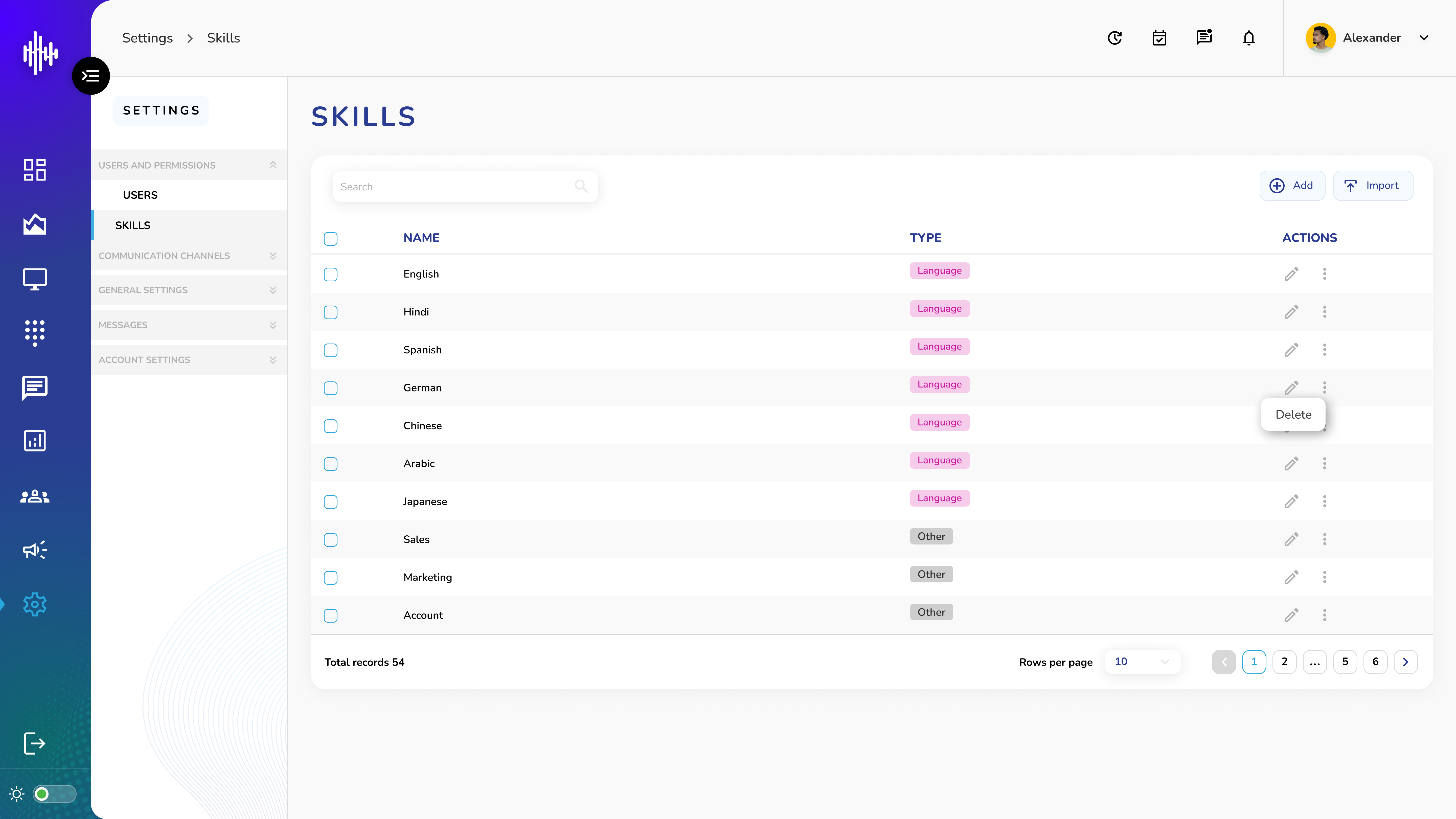Click into the Search input field
This screenshot has height=819, width=1456.
465,187
